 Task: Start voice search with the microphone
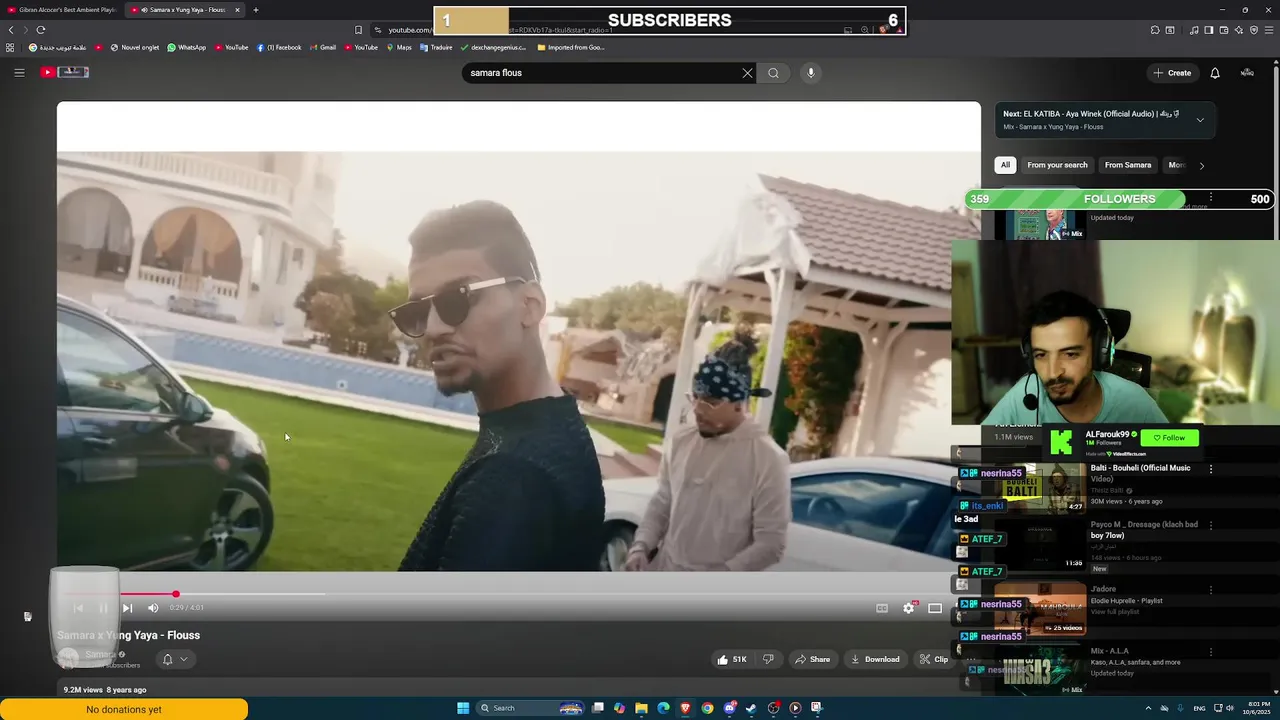811,73
